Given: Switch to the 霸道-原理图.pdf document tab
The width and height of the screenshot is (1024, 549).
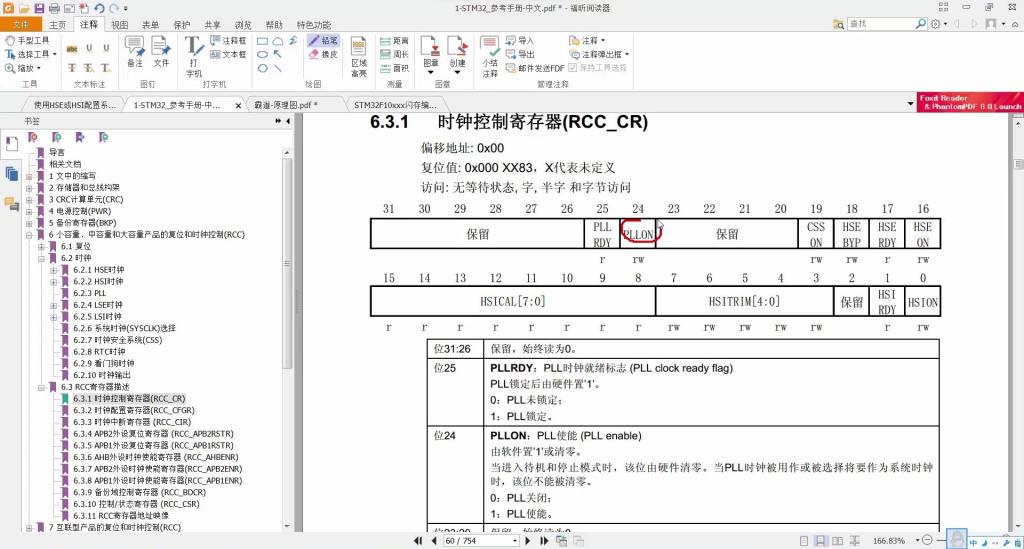Looking at the screenshot, I should click(x=285, y=104).
